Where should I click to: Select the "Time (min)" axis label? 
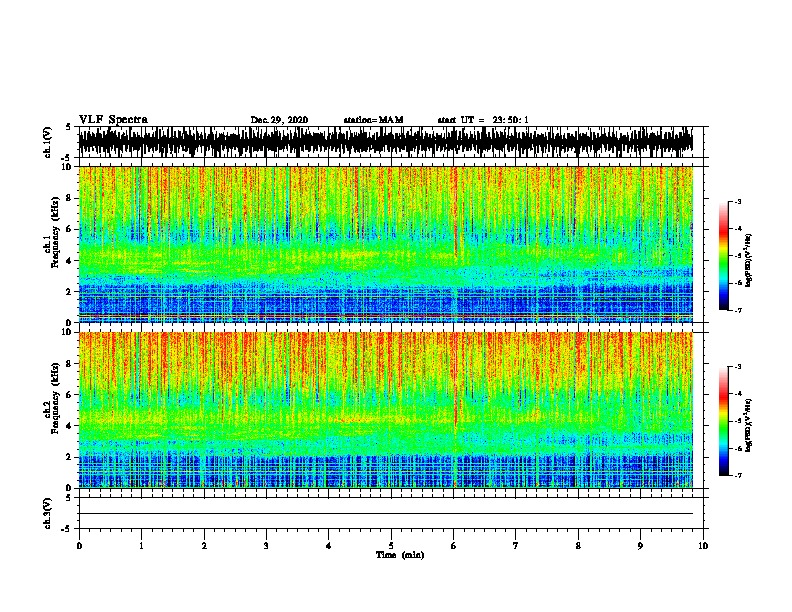click(x=400, y=555)
